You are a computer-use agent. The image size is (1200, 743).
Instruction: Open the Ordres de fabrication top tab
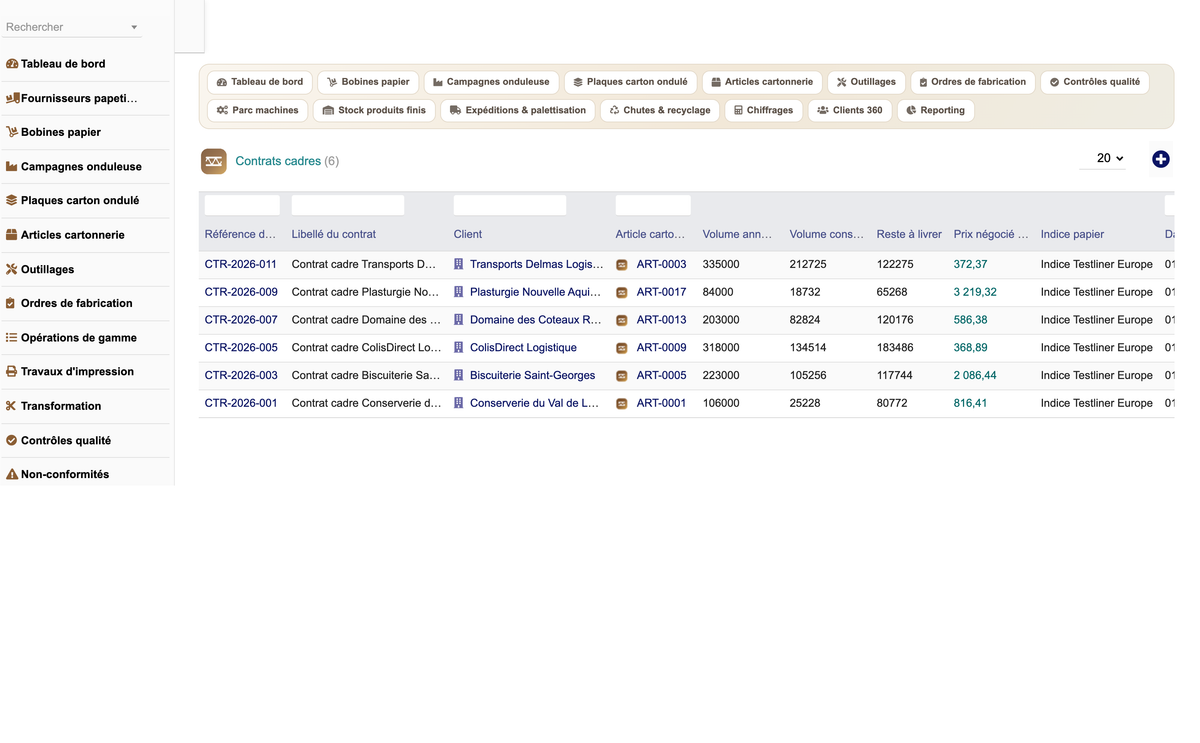[973, 82]
